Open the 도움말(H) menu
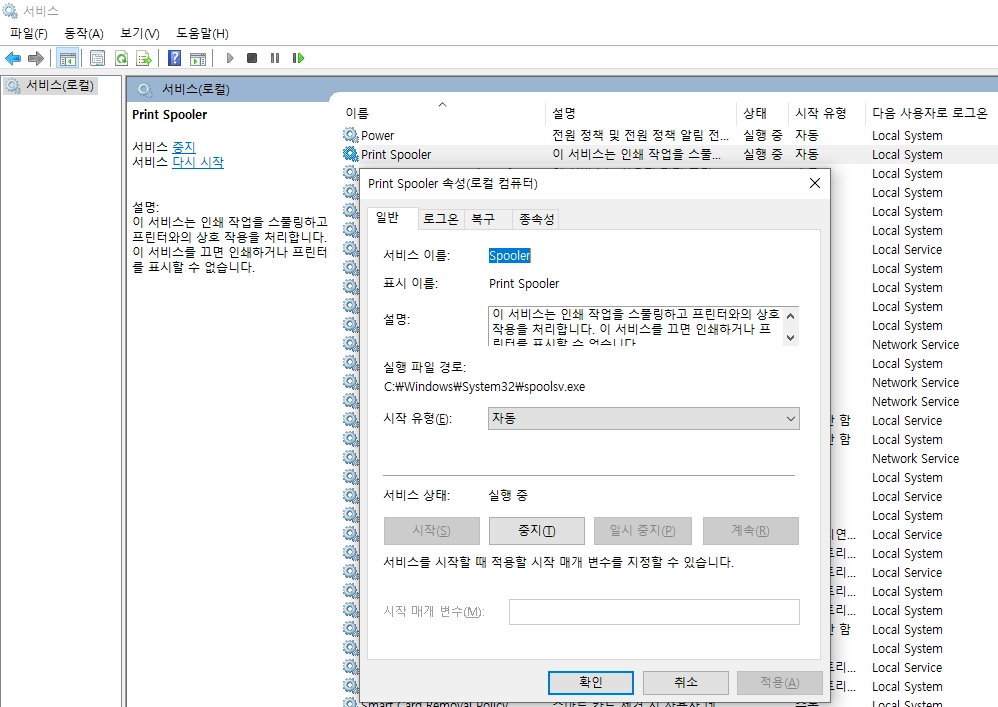This screenshot has height=707, width=998. point(202,33)
